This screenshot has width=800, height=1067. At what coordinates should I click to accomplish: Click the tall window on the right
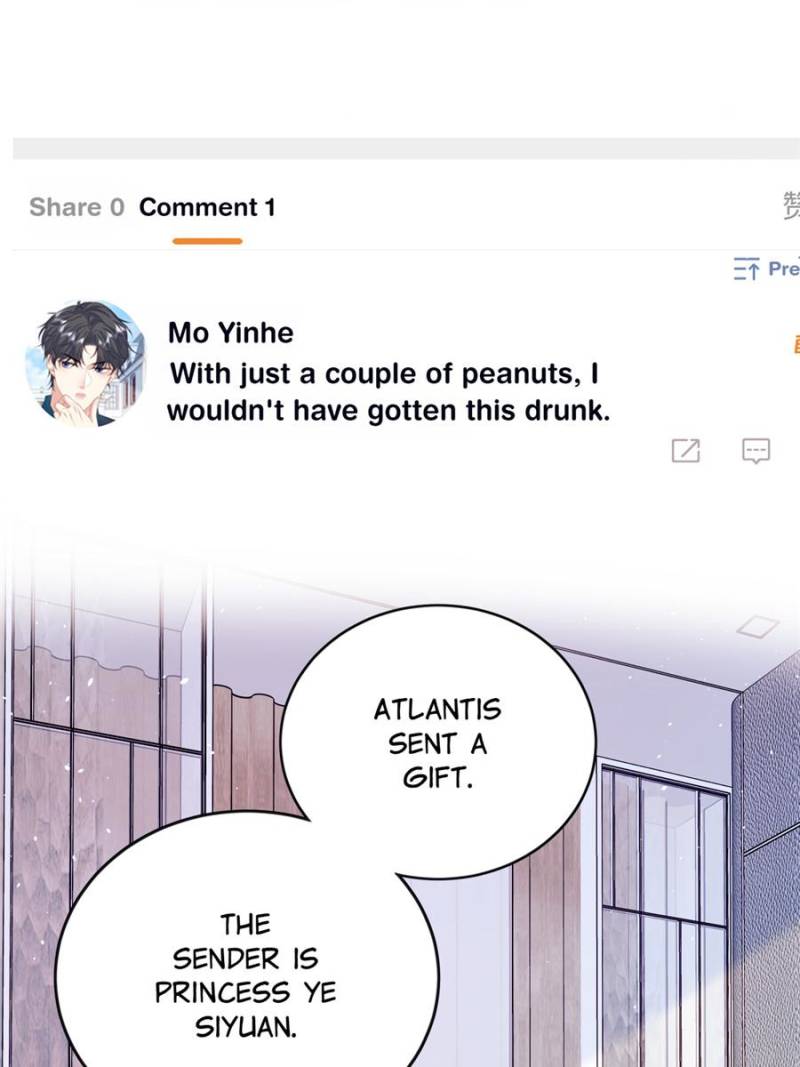[x=665, y=912]
